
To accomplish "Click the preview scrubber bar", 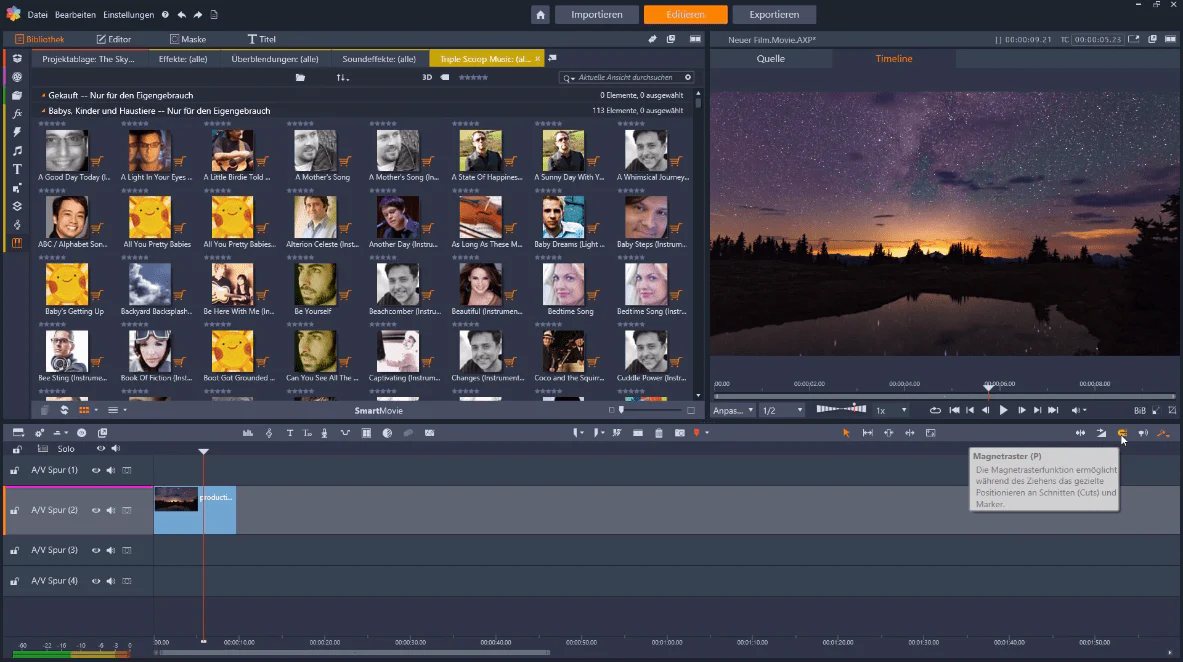I will coord(945,396).
